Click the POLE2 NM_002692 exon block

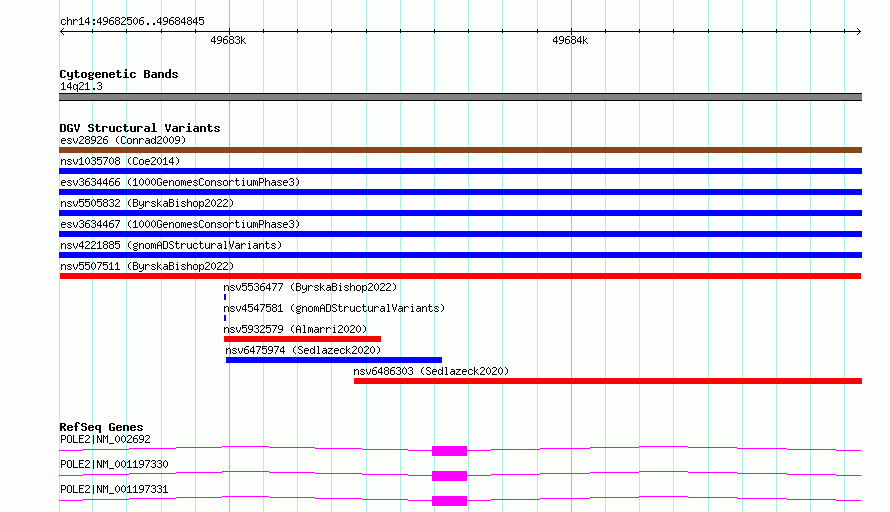click(450, 451)
